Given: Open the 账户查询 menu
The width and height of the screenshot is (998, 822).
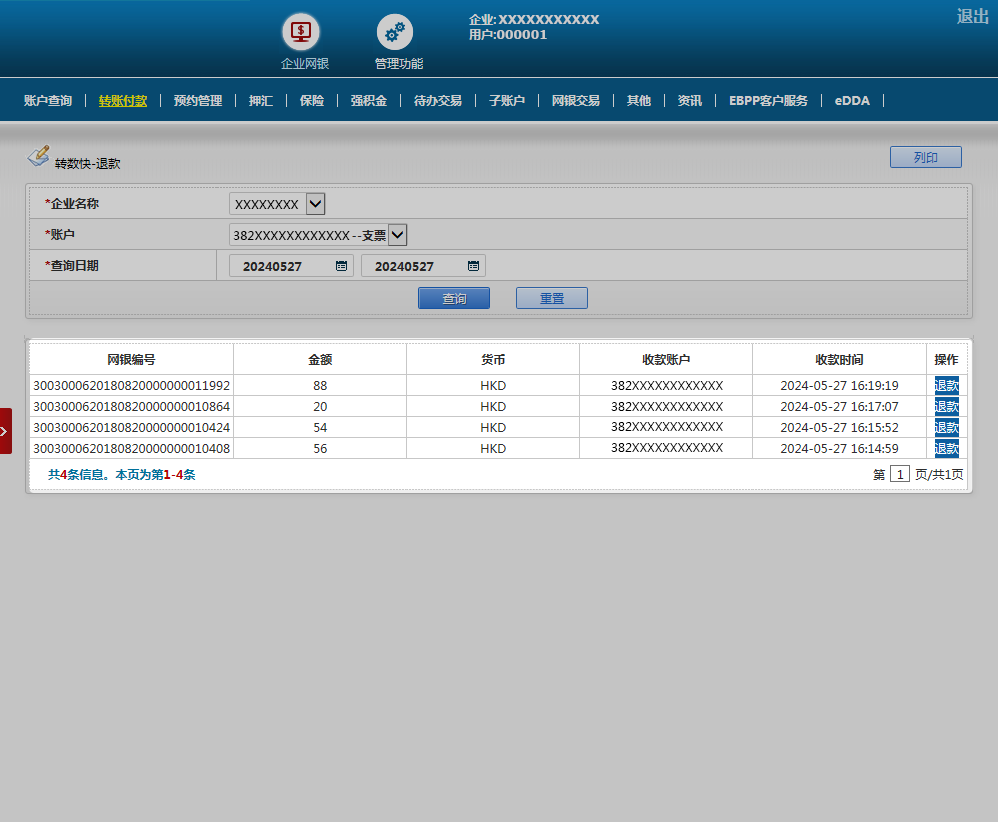Looking at the screenshot, I should pyautogui.click(x=48, y=101).
